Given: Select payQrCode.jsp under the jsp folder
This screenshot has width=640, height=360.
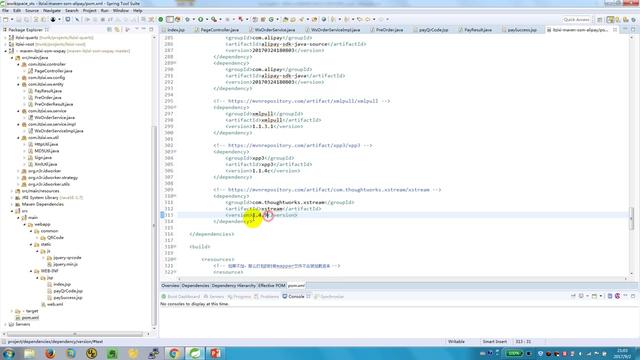Looking at the screenshot, I should [x=68, y=291].
